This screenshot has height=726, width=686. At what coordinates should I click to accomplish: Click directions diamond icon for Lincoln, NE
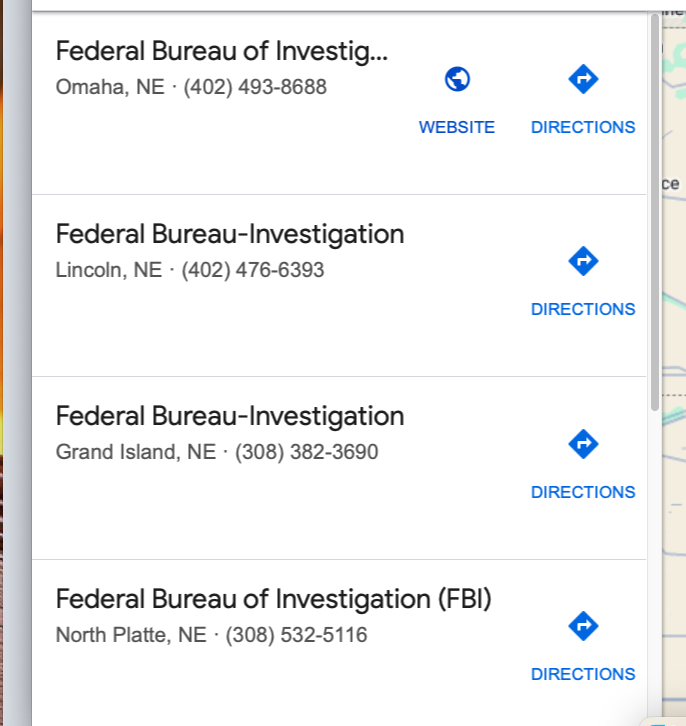click(583, 261)
